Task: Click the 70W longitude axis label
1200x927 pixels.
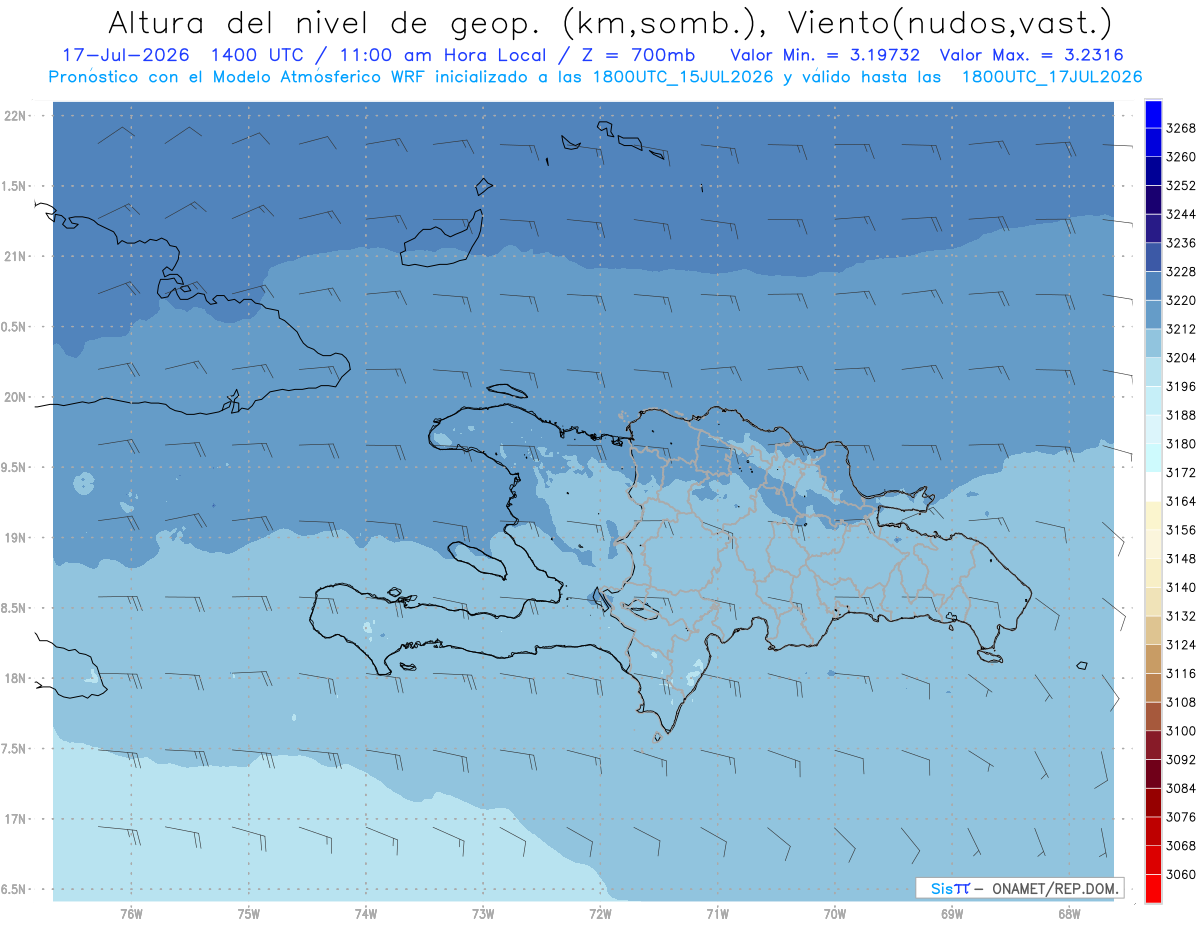Action: click(835, 914)
